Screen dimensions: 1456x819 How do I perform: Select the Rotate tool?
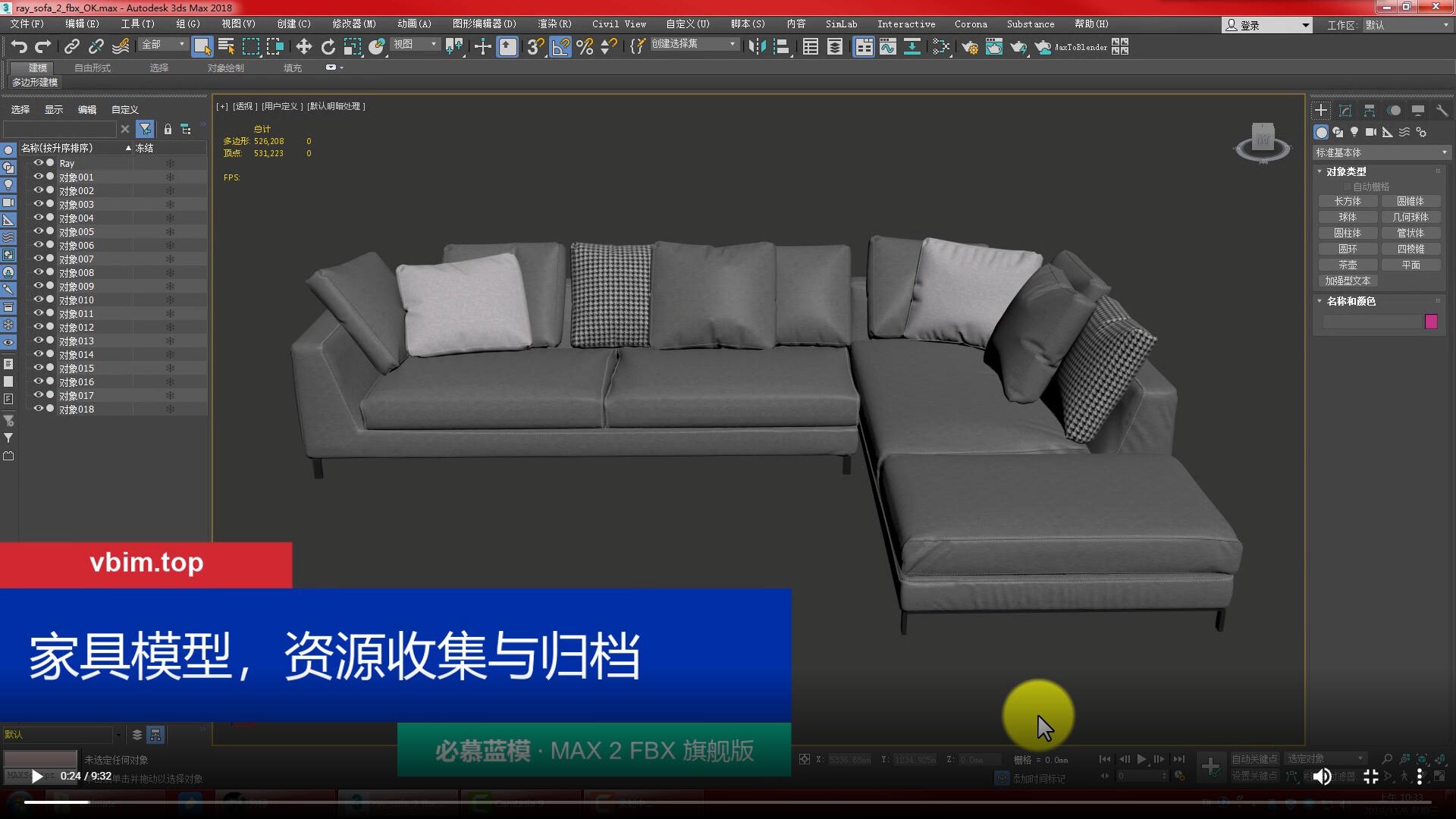pos(328,47)
